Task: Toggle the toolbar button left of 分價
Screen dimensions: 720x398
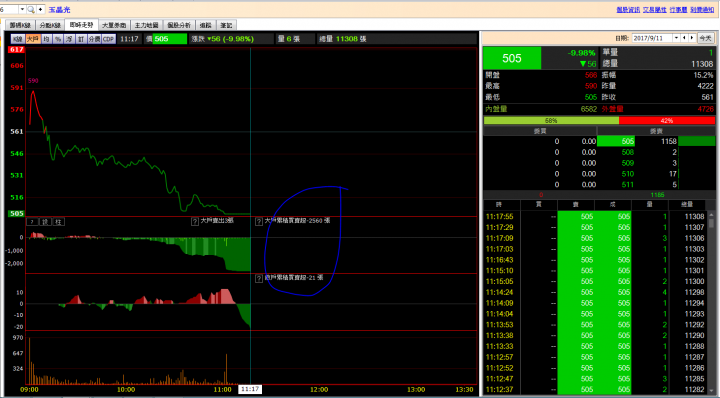Action: 81,39
